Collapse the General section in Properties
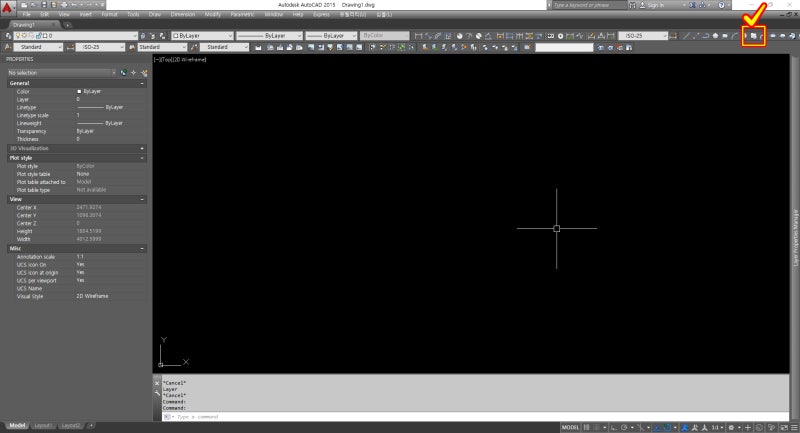 point(142,83)
